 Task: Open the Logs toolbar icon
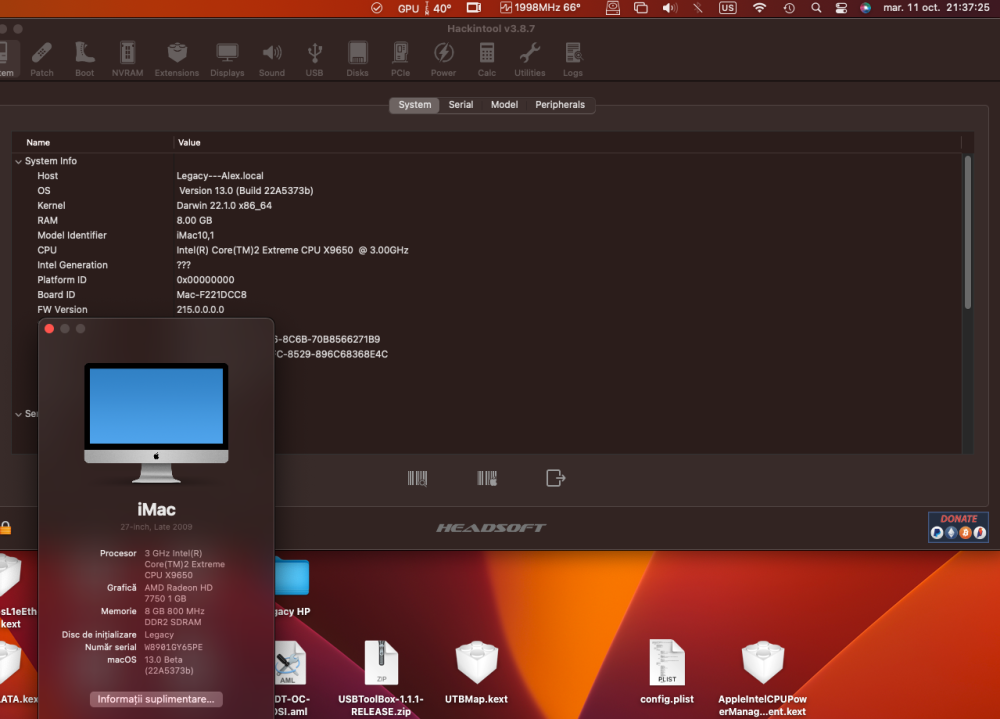click(573, 59)
